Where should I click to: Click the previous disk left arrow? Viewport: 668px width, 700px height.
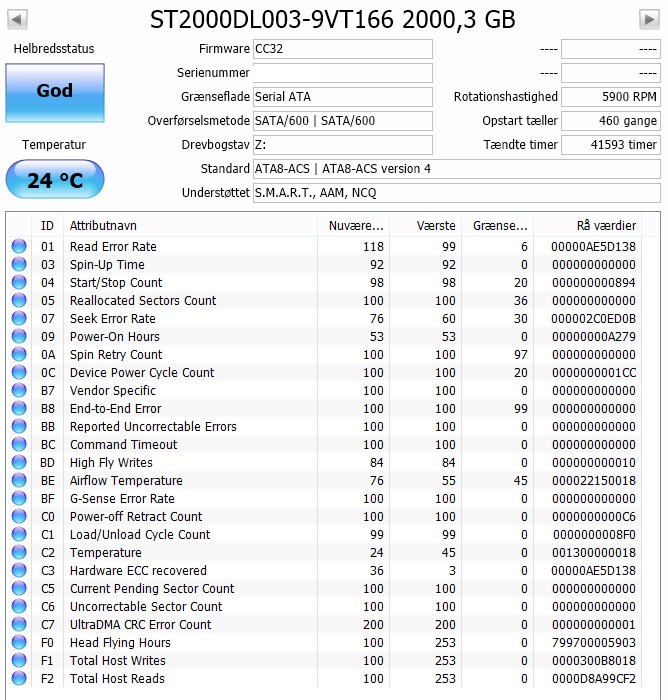tap(18, 19)
